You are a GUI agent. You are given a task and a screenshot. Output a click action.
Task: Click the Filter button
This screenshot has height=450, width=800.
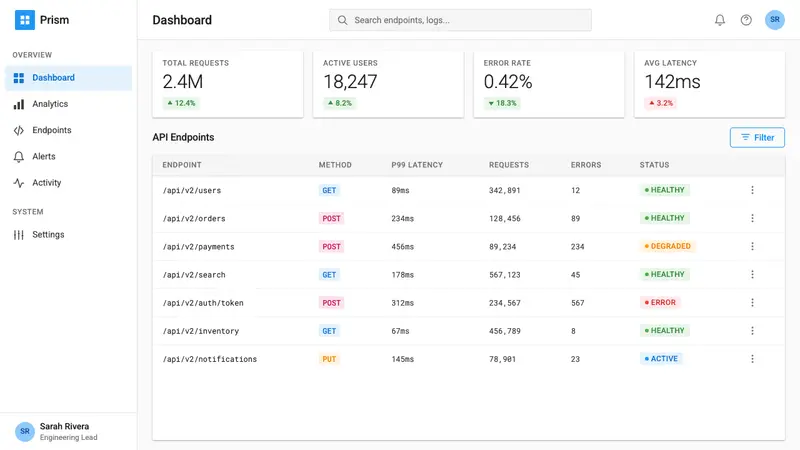click(x=757, y=137)
